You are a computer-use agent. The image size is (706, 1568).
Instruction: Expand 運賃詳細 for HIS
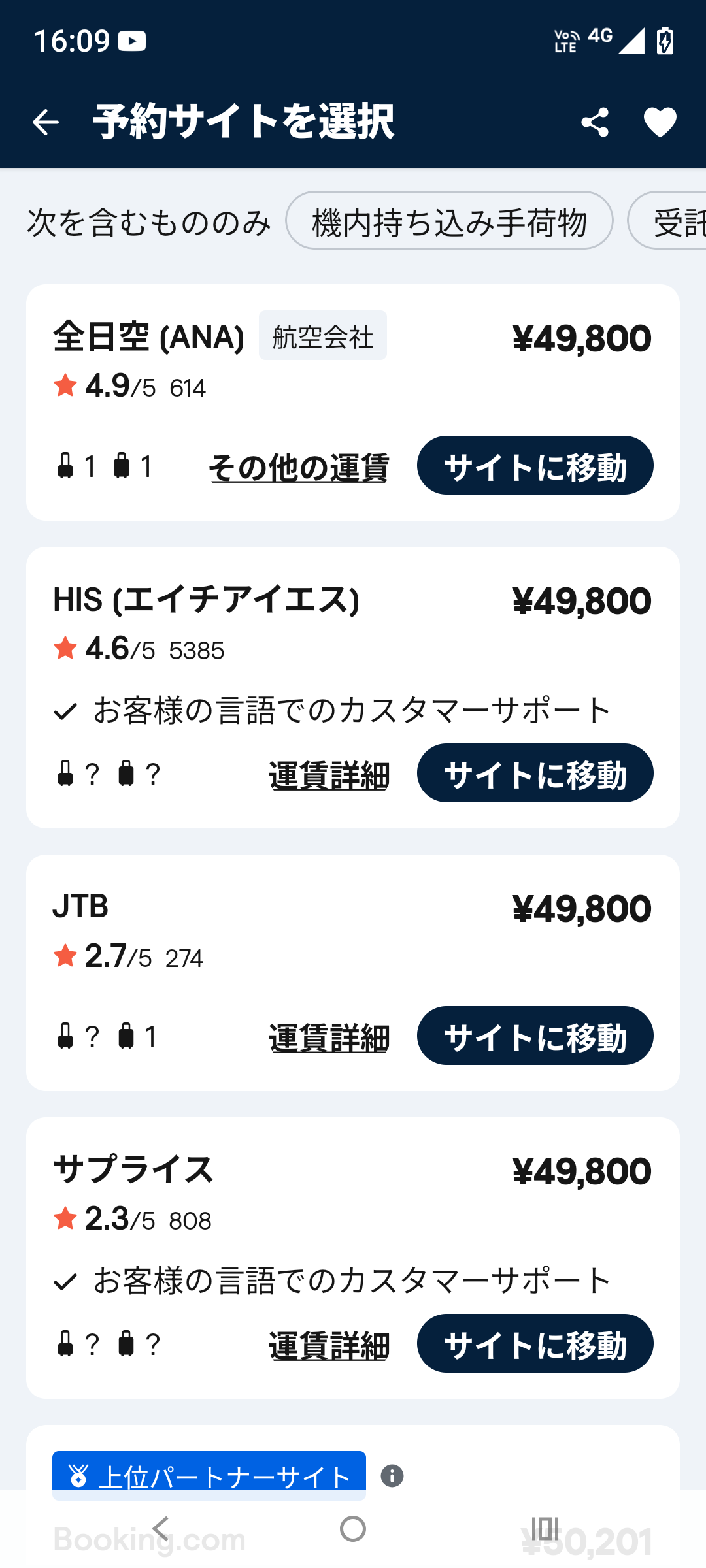point(329,775)
